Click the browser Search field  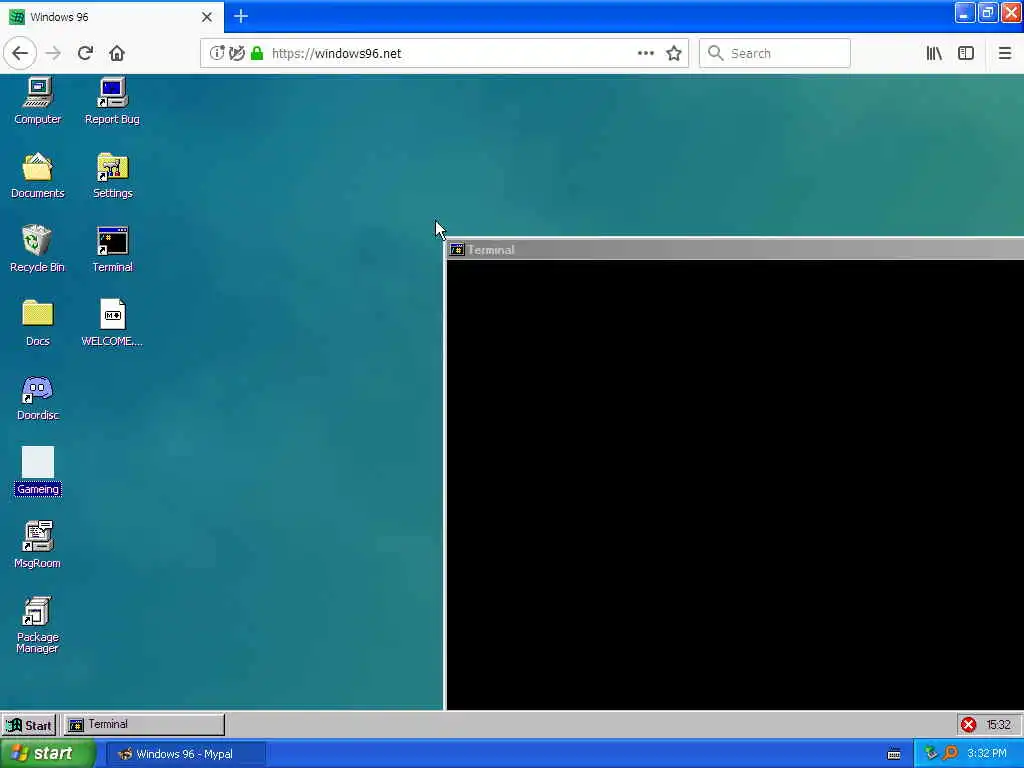pyautogui.click(x=775, y=53)
